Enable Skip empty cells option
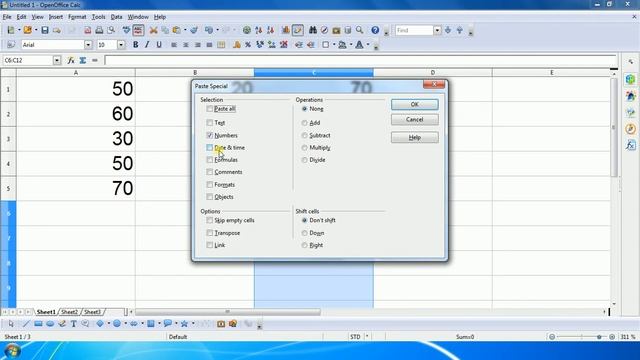The height and width of the screenshot is (360, 640). click(210, 220)
